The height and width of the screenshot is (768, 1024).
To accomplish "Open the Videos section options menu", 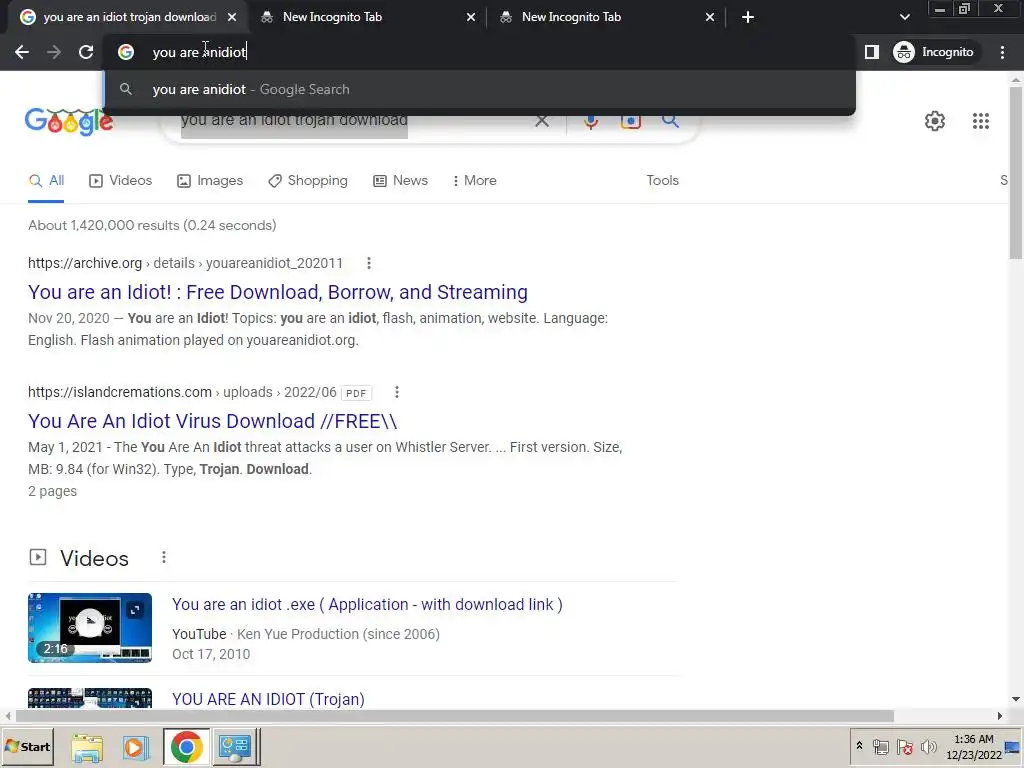I will [x=164, y=557].
